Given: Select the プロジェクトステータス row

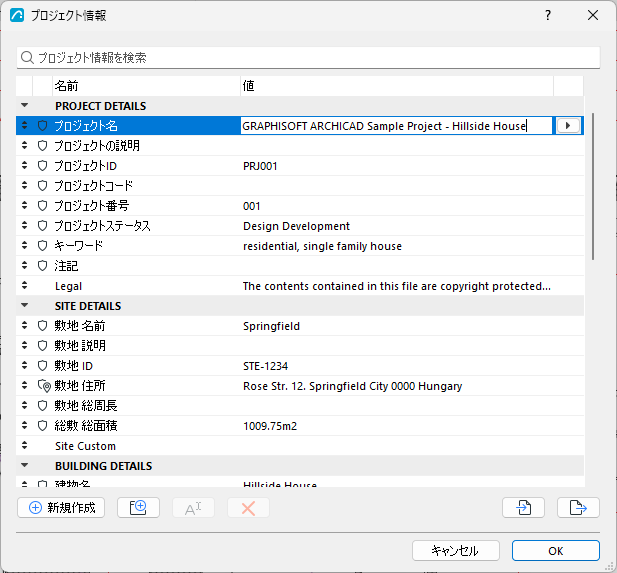Looking at the screenshot, I should [x=300, y=226].
